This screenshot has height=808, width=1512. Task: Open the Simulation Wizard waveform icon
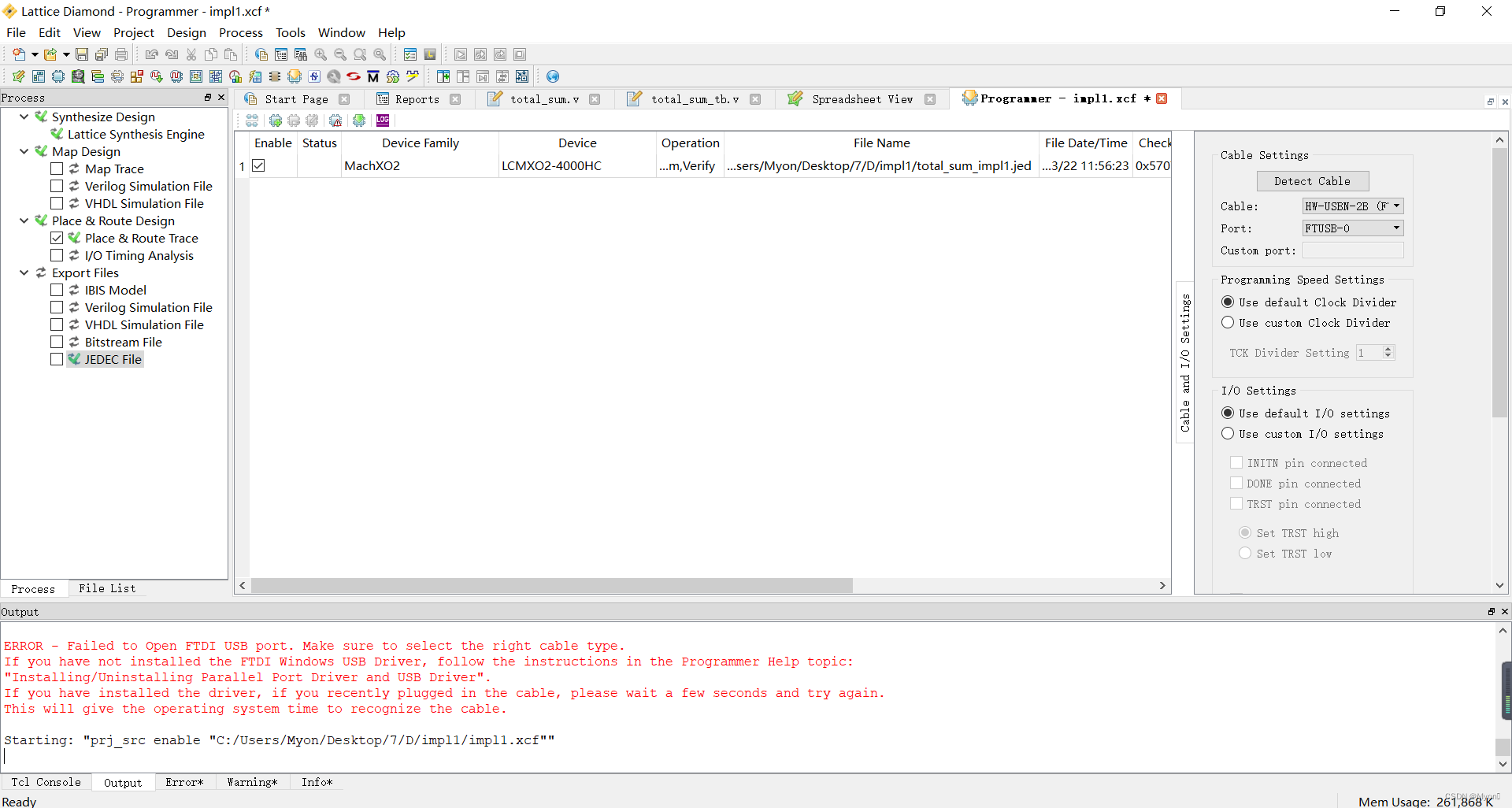(x=413, y=76)
